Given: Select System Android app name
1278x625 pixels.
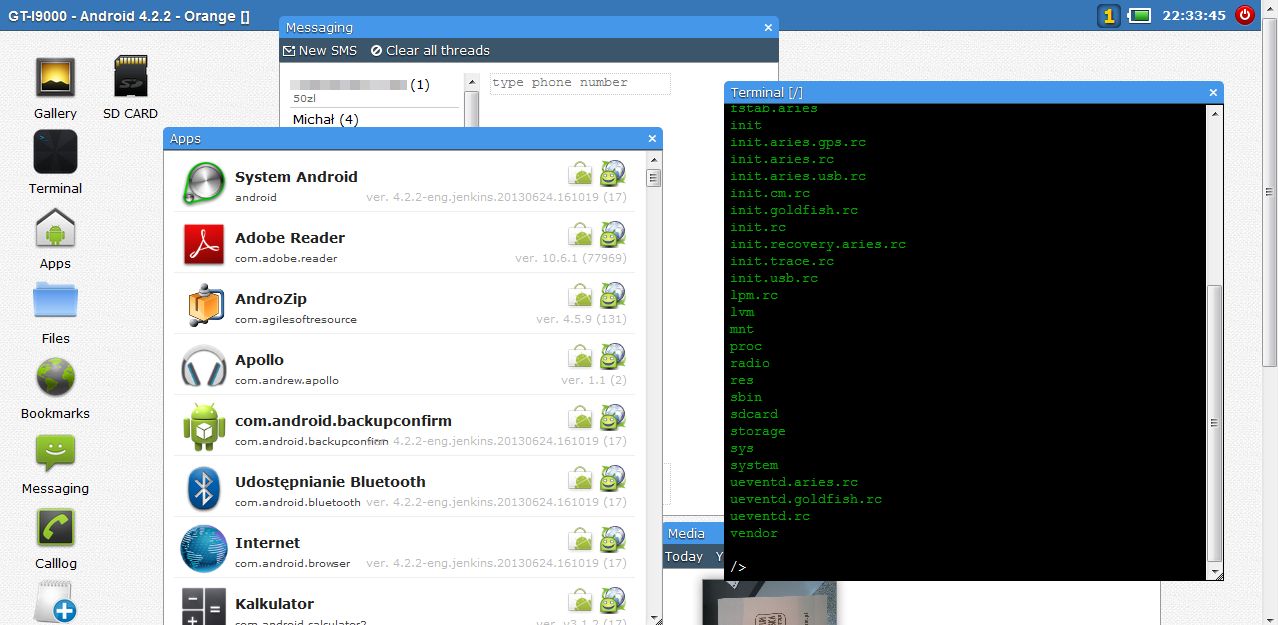Looking at the screenshot, I should (x=296, y=177).
